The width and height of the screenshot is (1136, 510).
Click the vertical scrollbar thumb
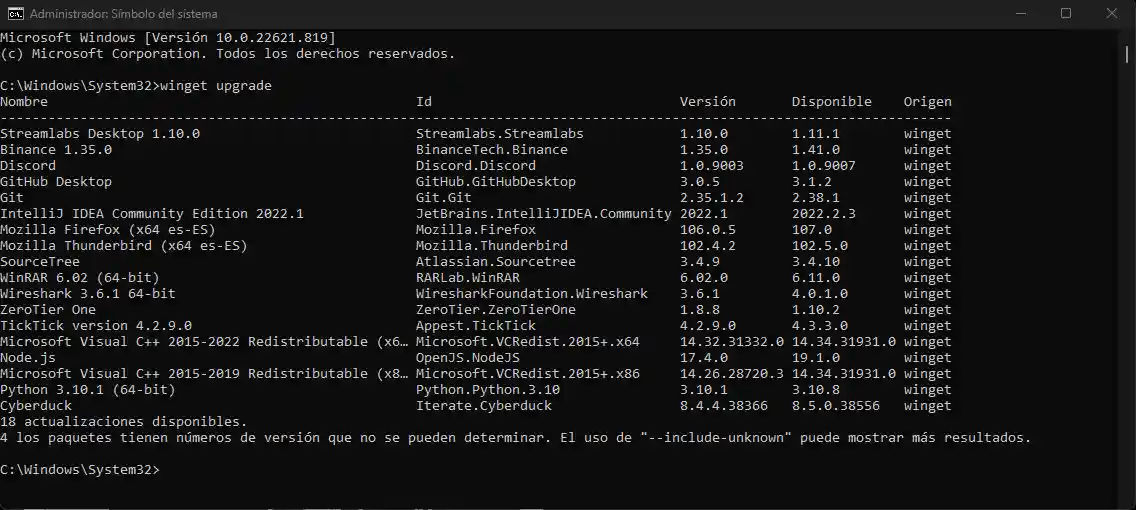[1127, 53]
